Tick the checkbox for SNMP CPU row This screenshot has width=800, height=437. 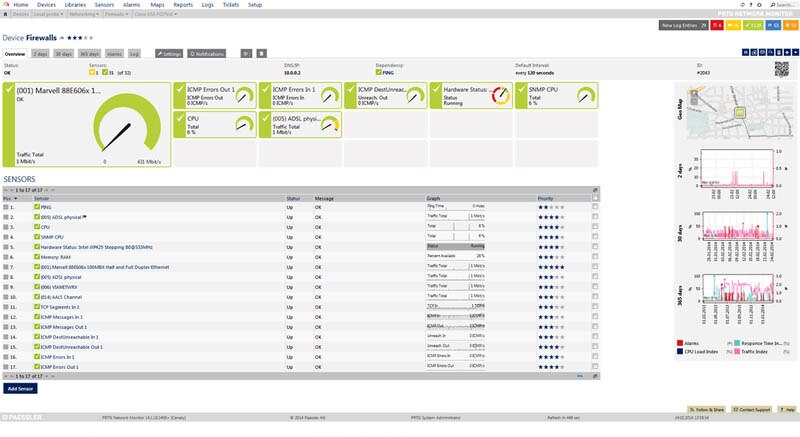click(x=595, y=237)
